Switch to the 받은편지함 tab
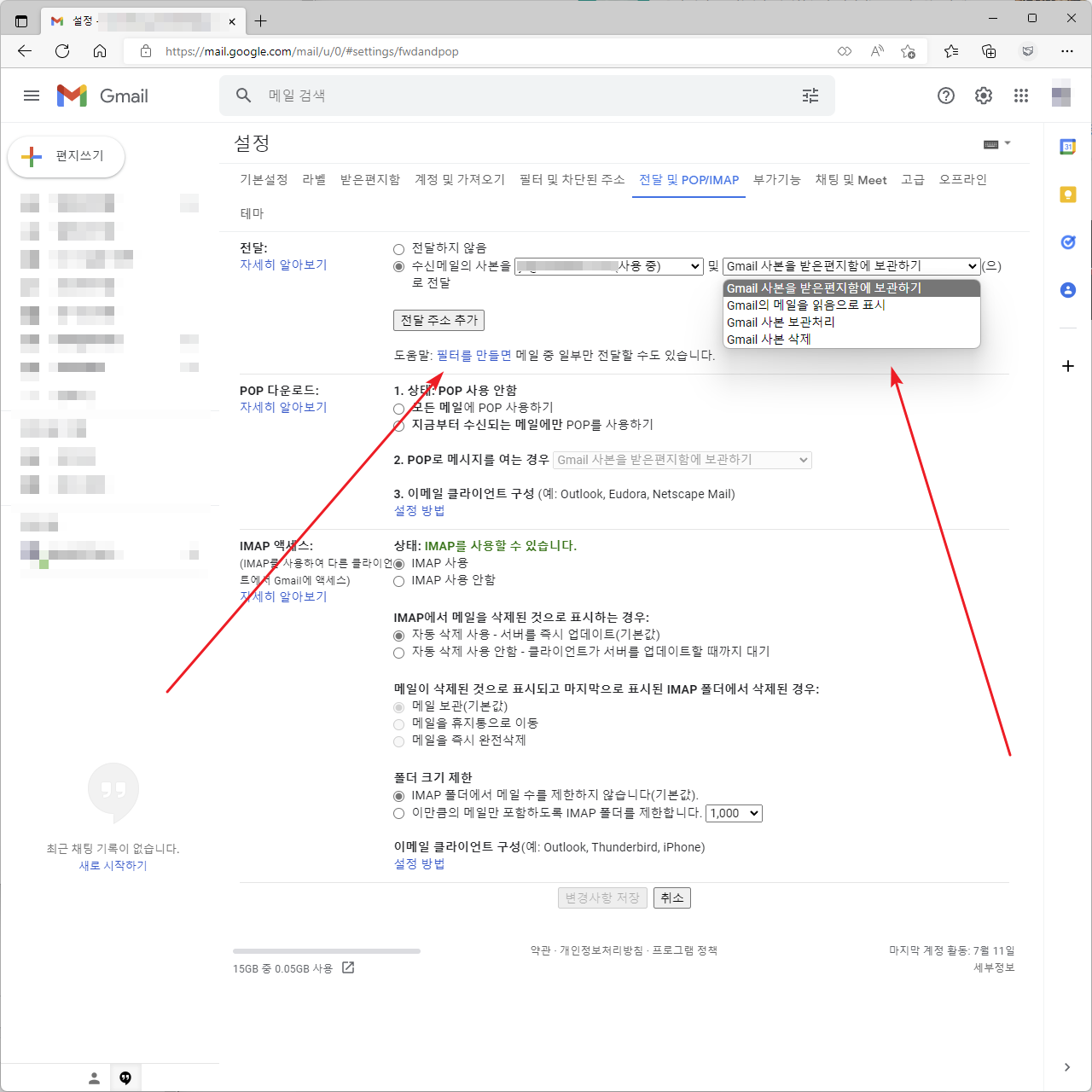This screenshot has width=1092, height=1092. [x=370, y=179]
